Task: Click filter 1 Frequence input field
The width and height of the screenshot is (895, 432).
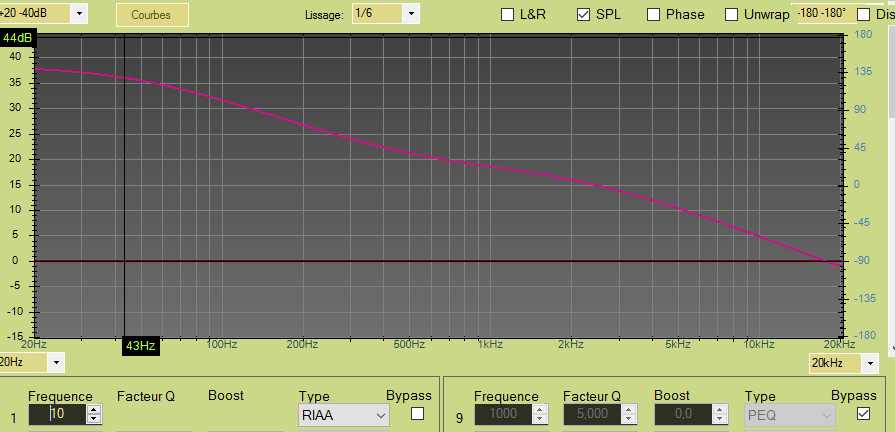Action: [56, 414]
